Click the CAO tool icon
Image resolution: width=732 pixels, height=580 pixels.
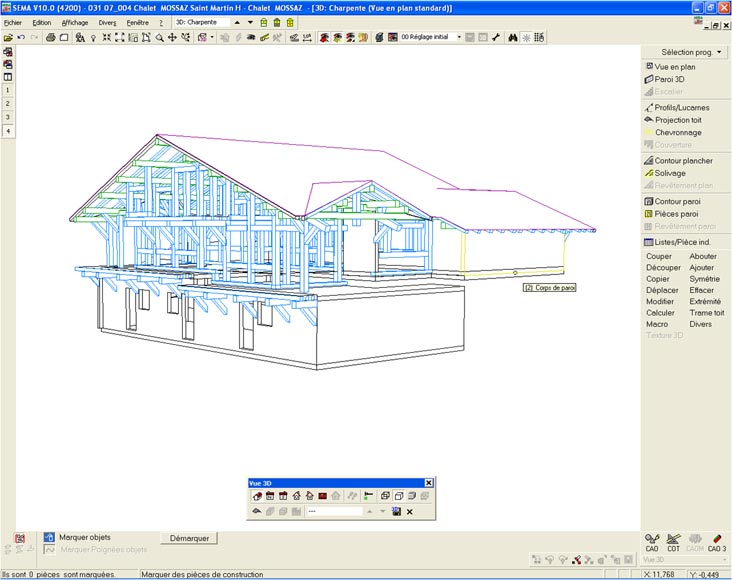pyautogui.click(x=652, y=543)
